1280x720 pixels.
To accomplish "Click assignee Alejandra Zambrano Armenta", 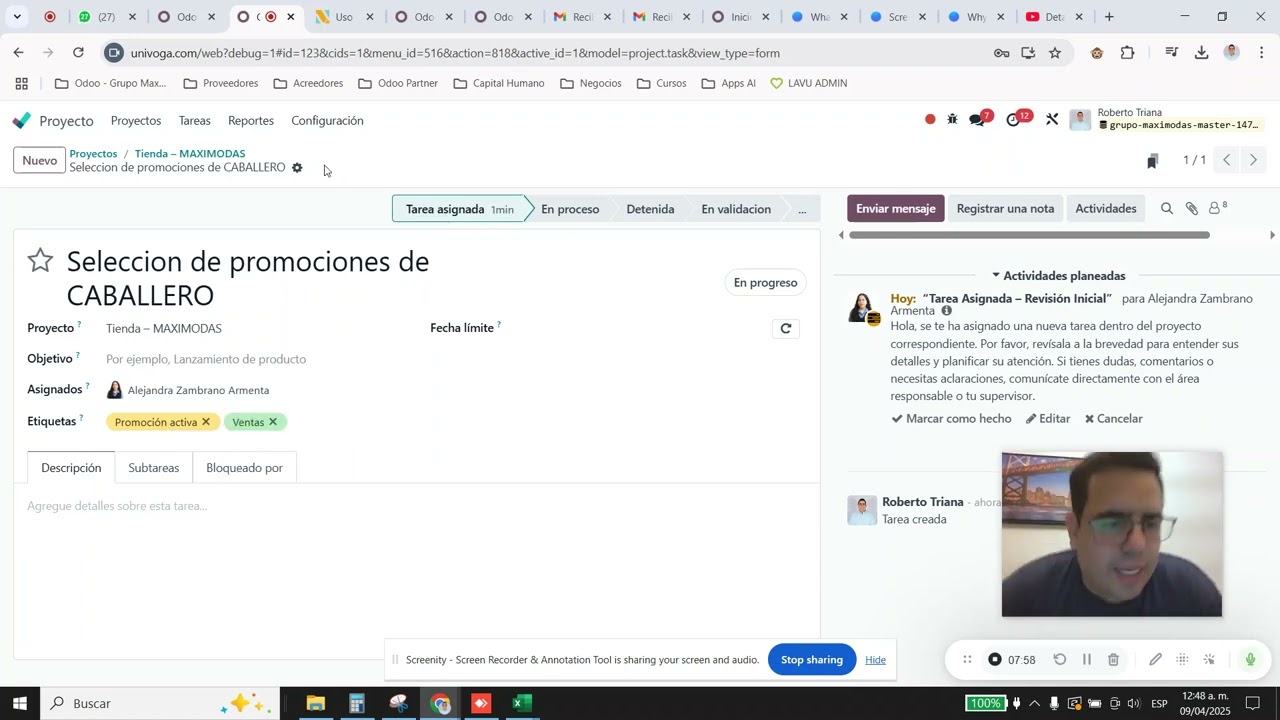I will [x=198, y=391].
